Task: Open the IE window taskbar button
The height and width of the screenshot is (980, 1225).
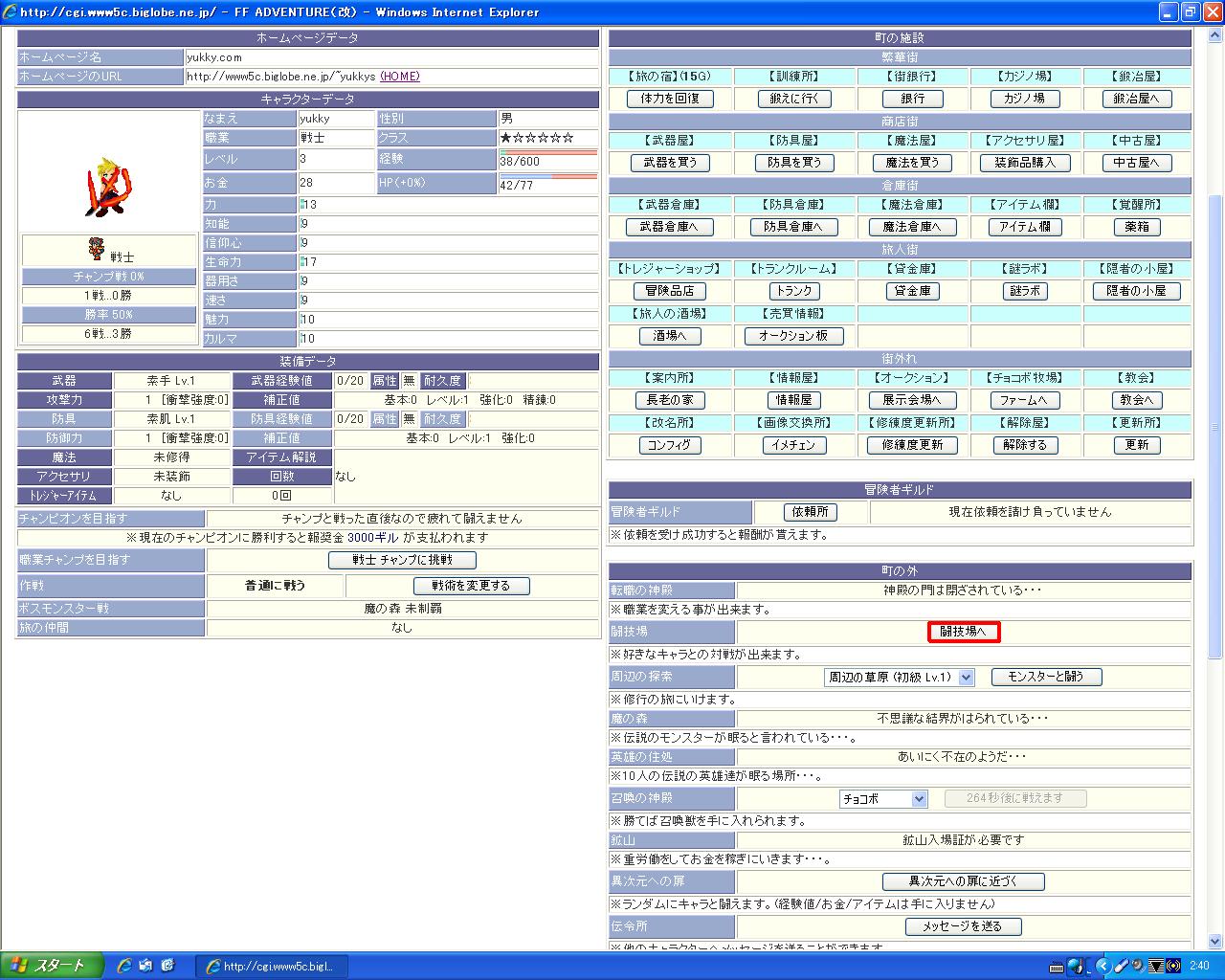Action: tap(271, 967)
